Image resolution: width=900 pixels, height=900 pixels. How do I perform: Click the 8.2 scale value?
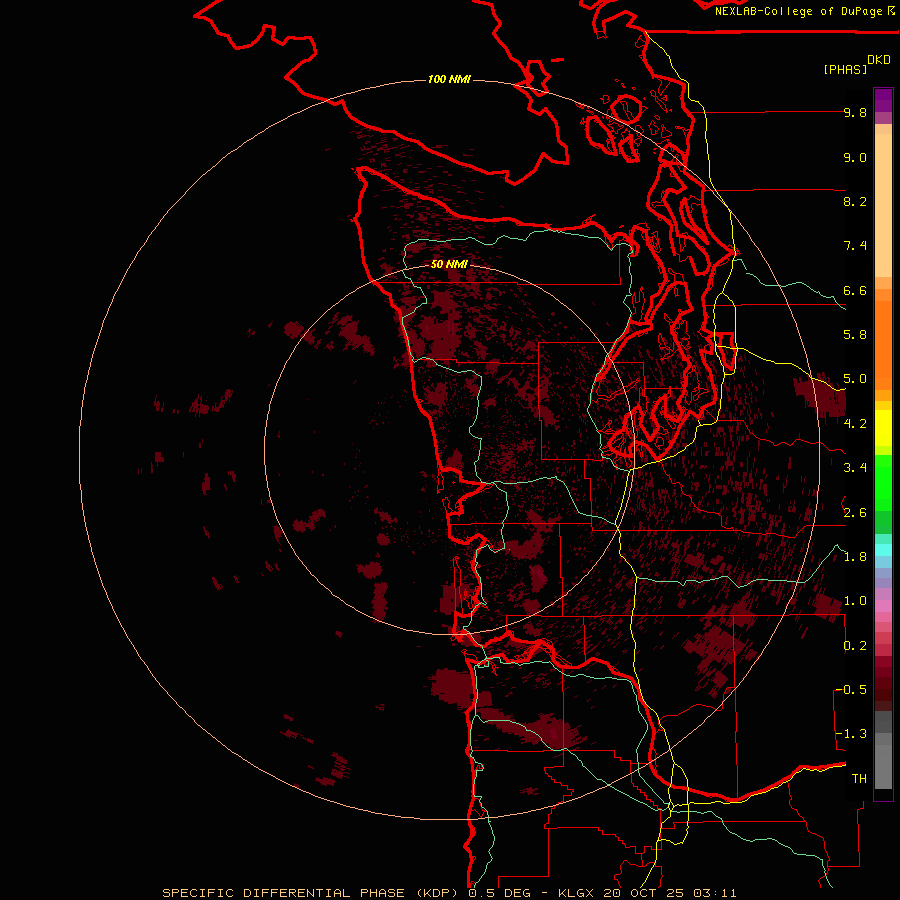click(855, 201)
